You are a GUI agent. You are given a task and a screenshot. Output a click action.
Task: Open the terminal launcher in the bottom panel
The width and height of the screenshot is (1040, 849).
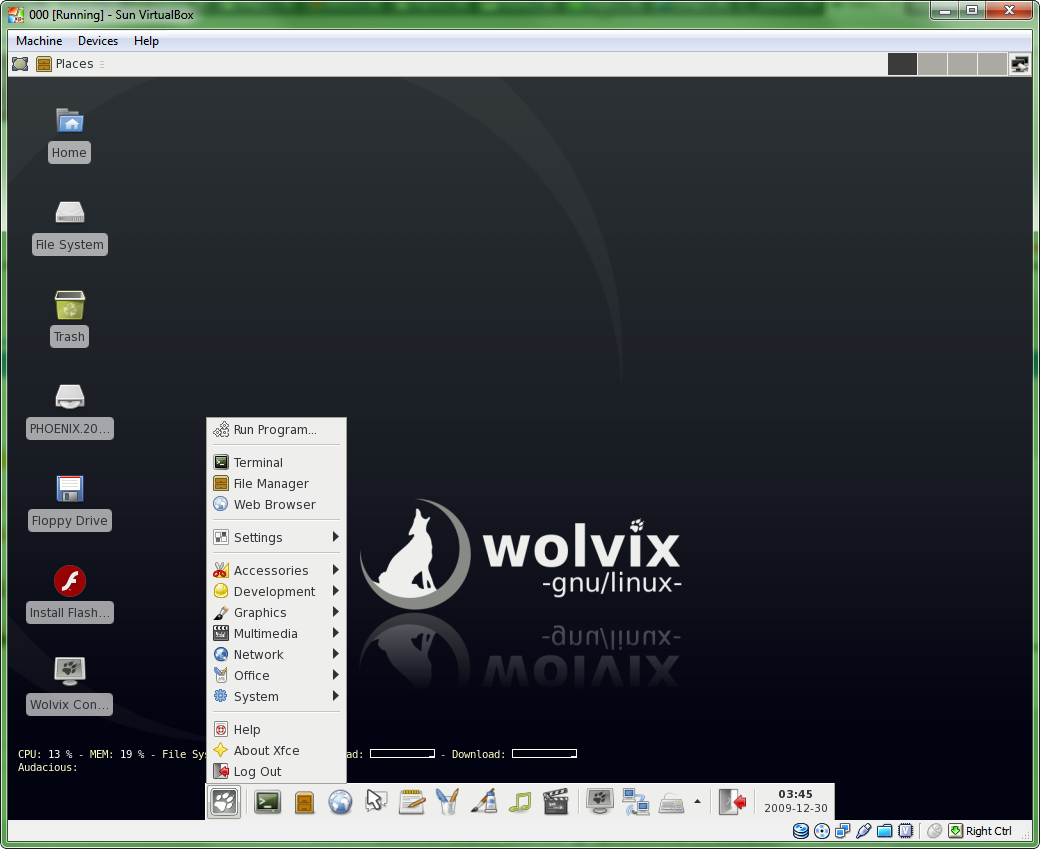tap(267, 801)
